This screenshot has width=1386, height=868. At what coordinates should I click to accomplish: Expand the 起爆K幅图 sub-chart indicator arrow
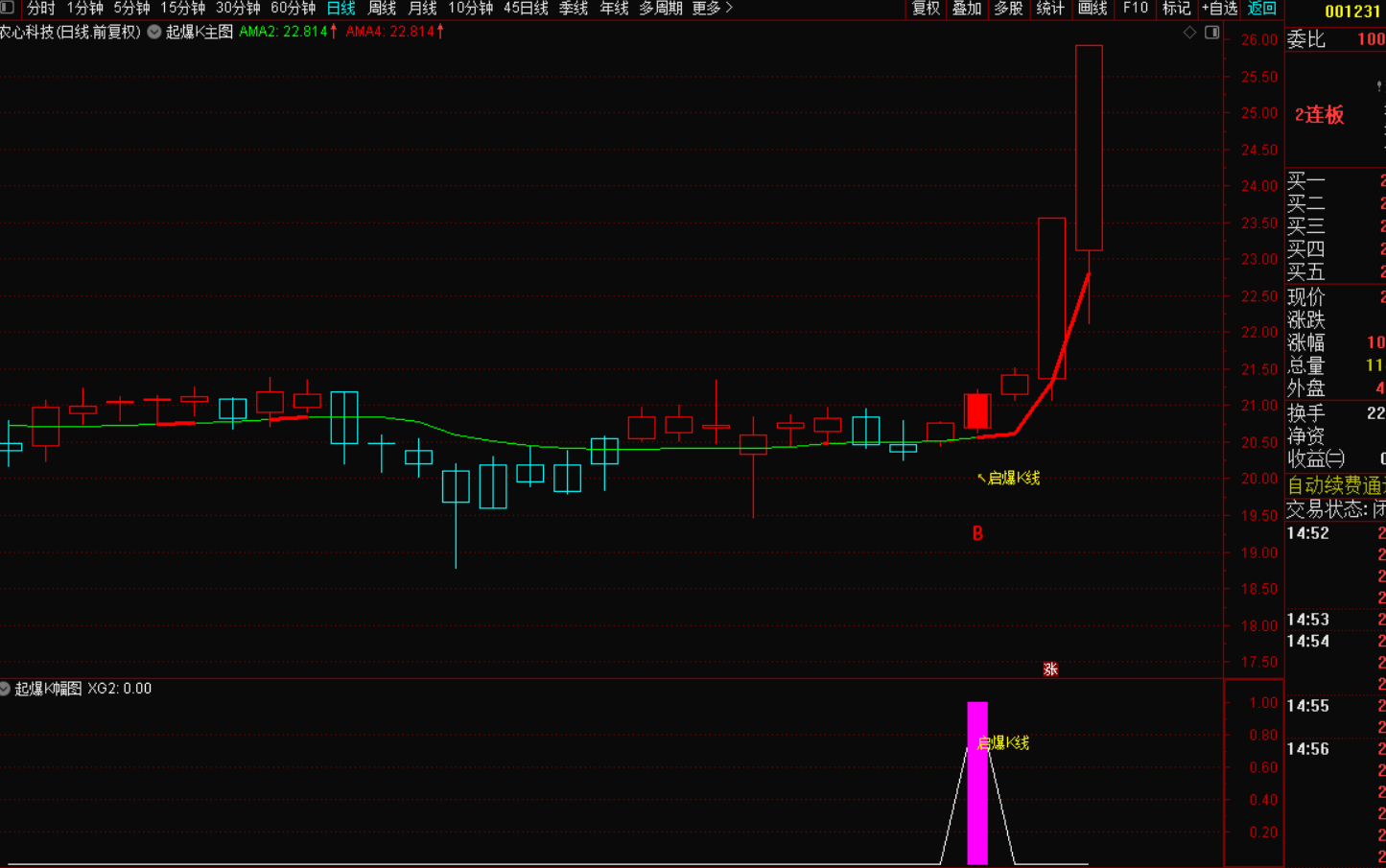(5, 689)
